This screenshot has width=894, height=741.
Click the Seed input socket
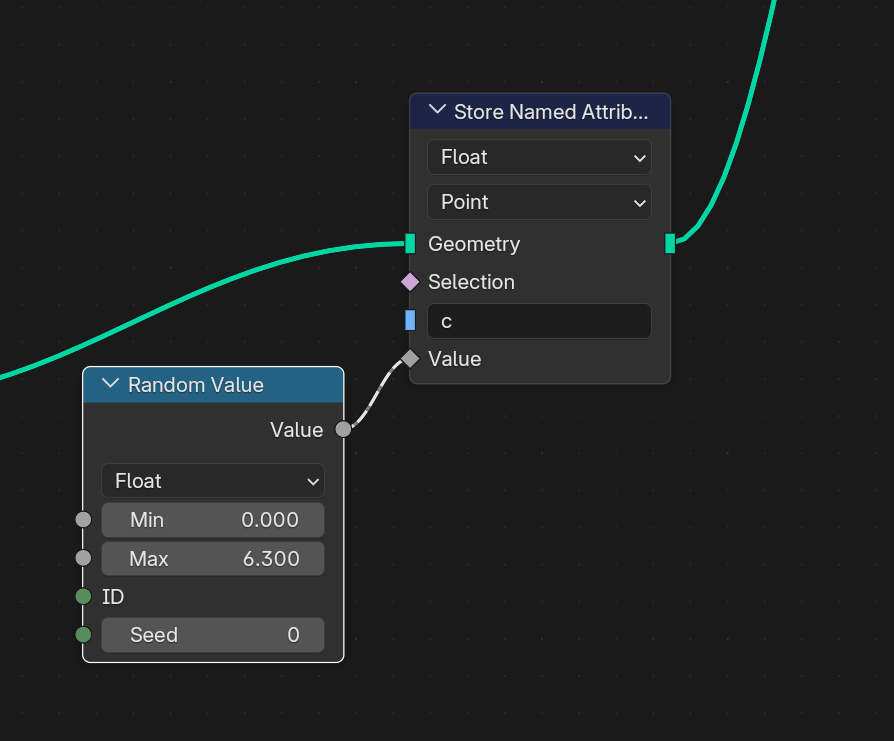(x=83, y=635)
